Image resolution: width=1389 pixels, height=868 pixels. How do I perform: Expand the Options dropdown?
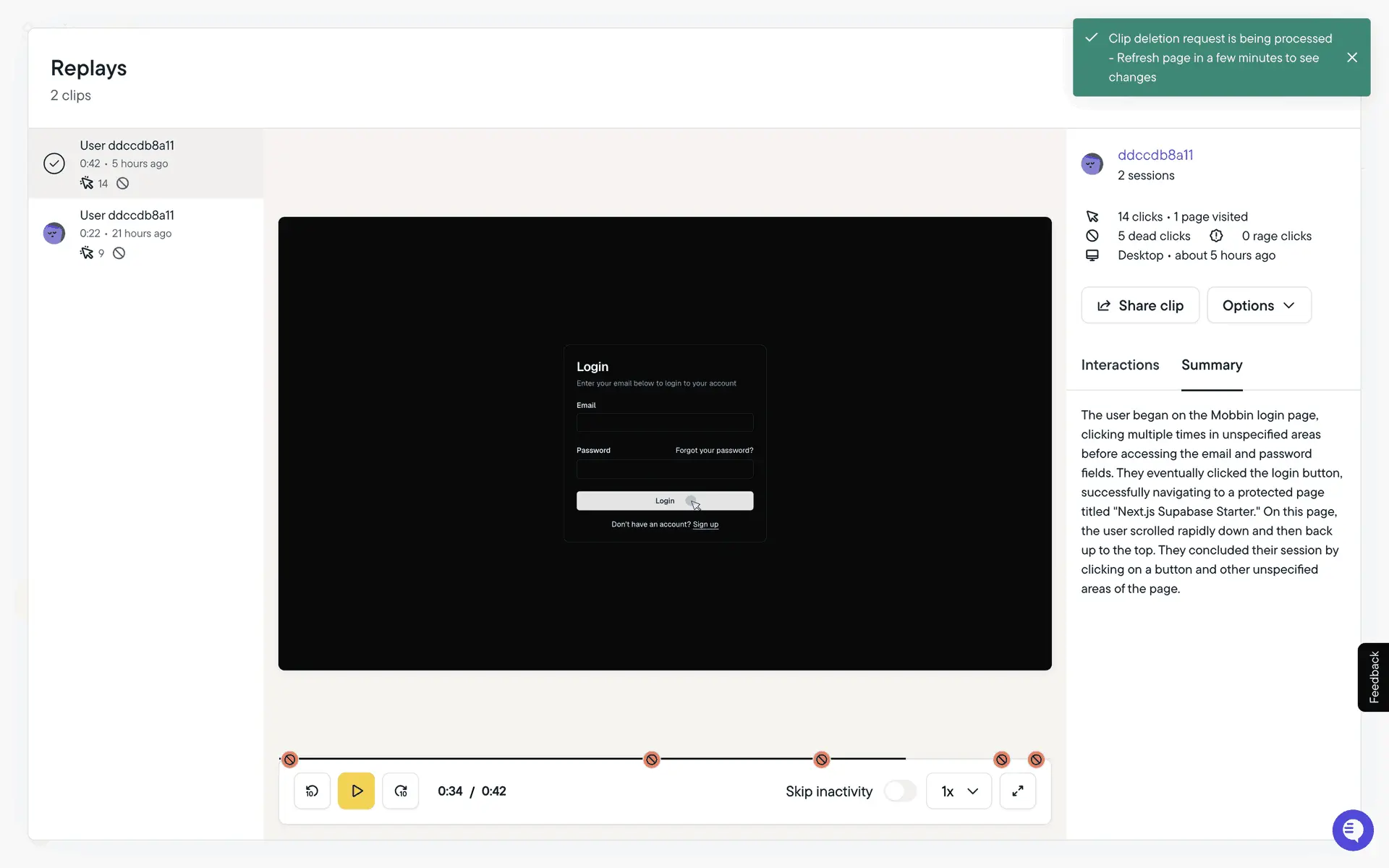1258,305
